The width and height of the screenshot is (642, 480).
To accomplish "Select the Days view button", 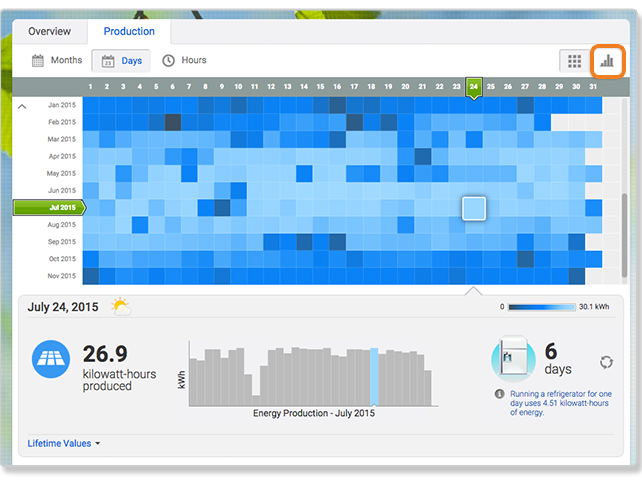I will tap(121, 61).
